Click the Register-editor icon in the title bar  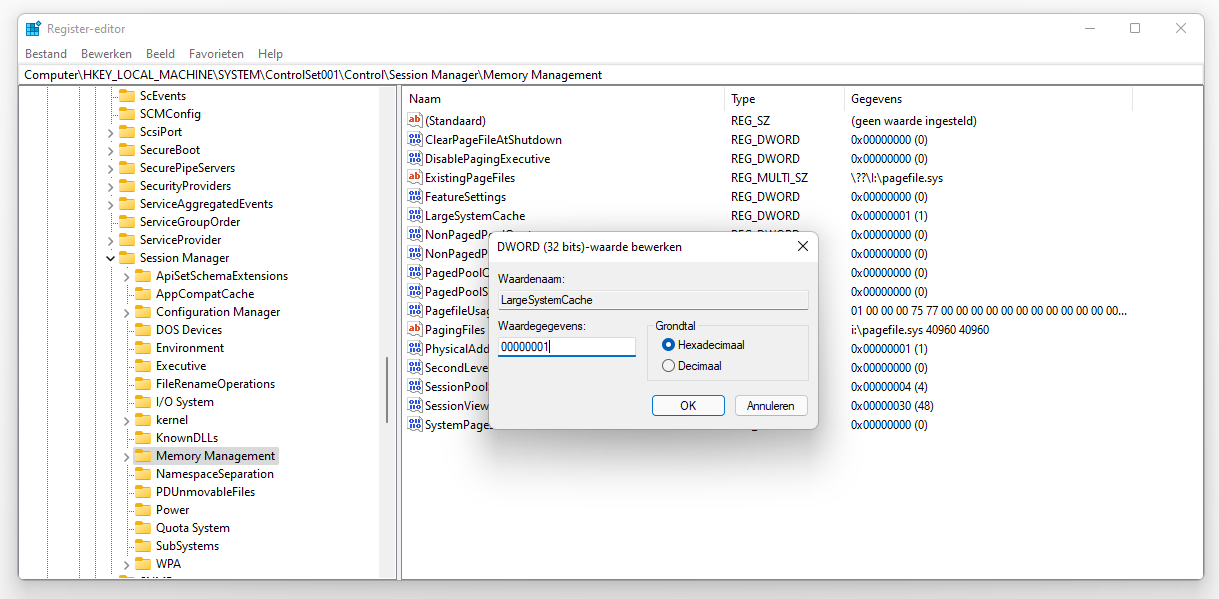[x=31, y=28]
